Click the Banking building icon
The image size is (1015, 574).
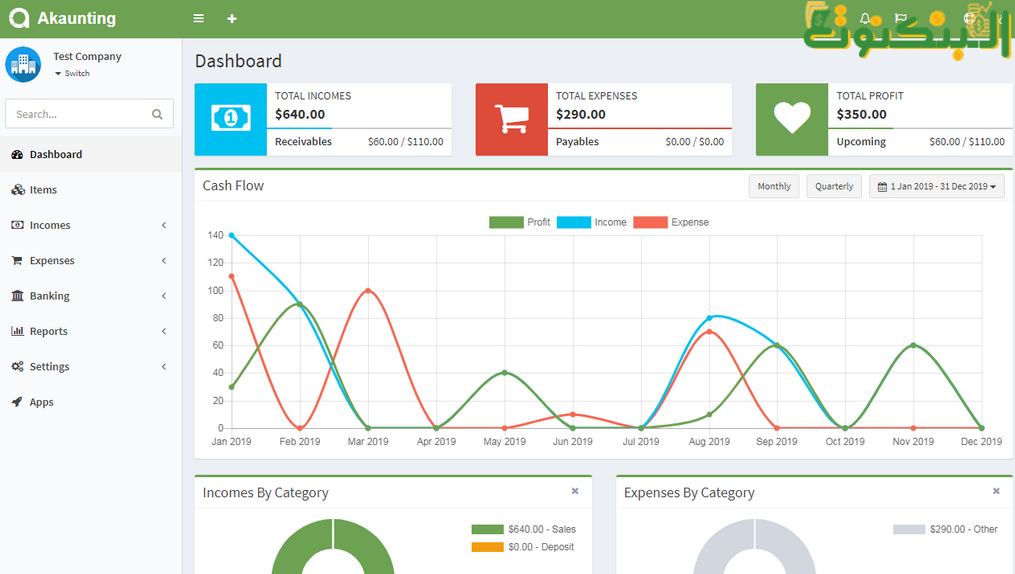click(x=17, y=296)
